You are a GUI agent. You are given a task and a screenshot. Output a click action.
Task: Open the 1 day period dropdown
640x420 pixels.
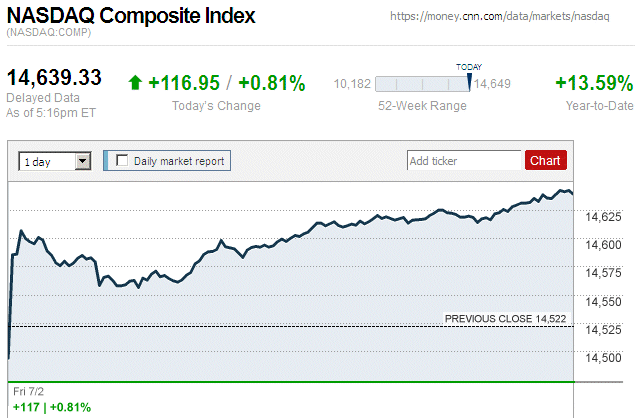tap(54, 161)
